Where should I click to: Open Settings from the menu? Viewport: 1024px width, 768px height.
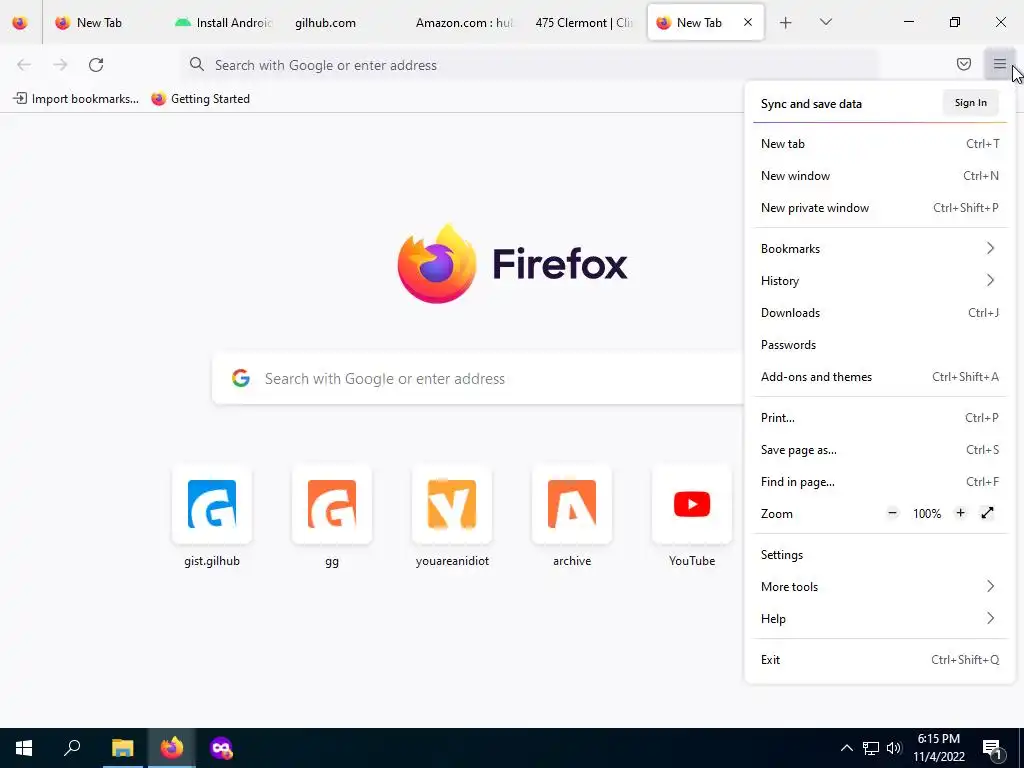click(880, 555)
